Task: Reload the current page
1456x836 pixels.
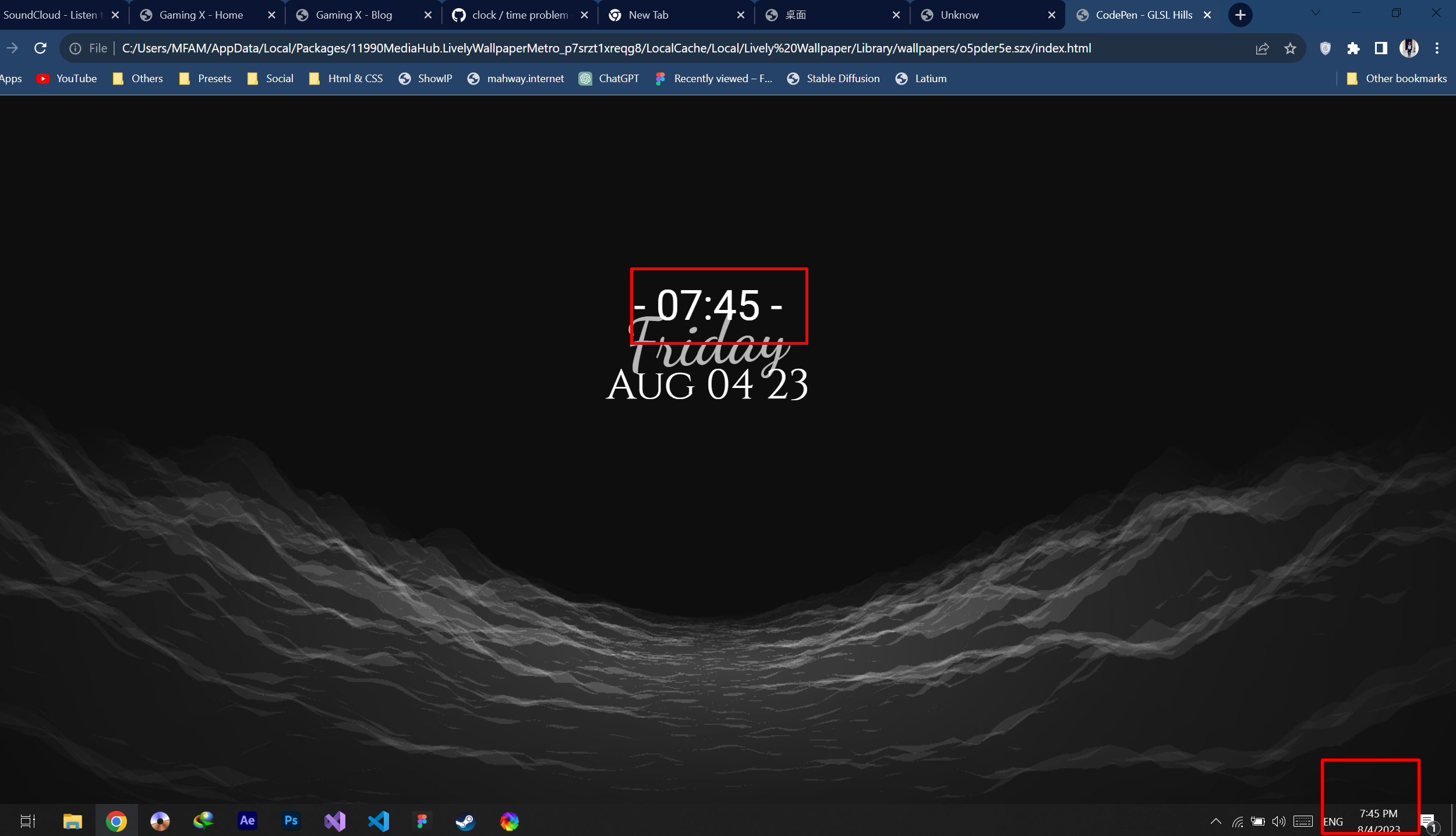Action: coord(40,48)
